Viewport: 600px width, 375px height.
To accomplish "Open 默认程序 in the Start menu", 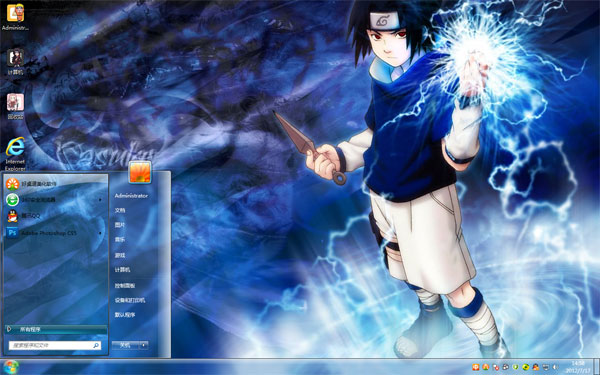I will point(125,315).
